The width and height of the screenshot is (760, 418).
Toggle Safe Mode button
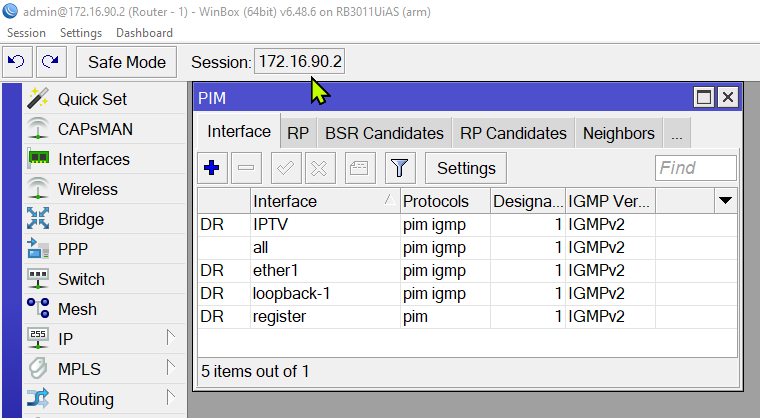[127, 62]
